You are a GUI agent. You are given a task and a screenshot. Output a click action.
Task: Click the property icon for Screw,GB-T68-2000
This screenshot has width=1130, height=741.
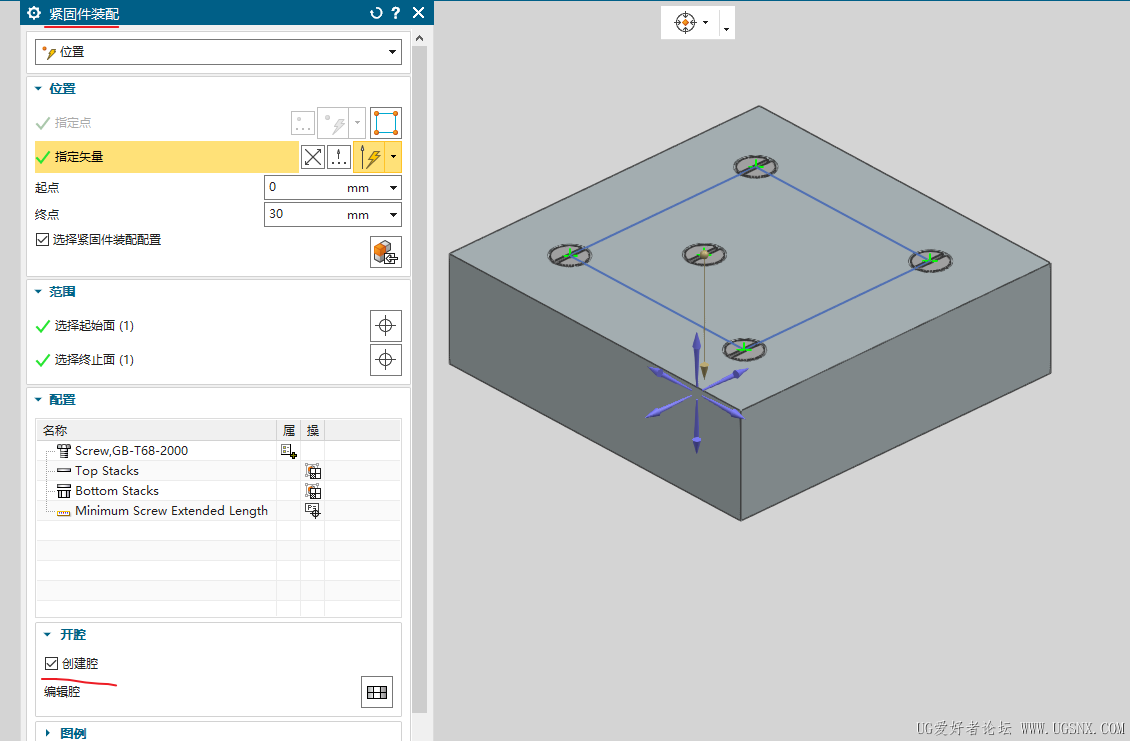pyautogui.click(x=288, y=451)
